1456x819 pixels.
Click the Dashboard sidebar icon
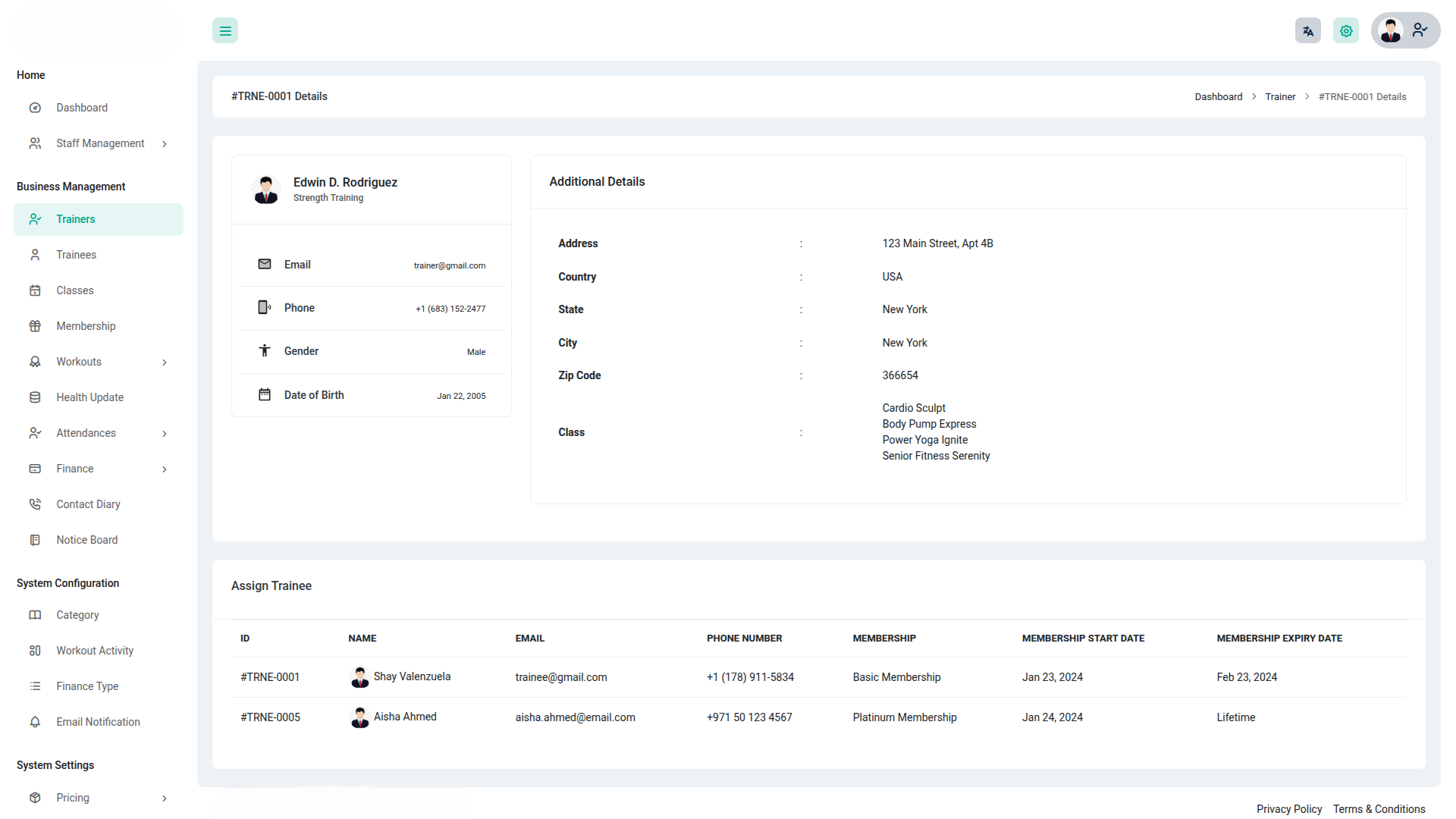coord(35,108)
